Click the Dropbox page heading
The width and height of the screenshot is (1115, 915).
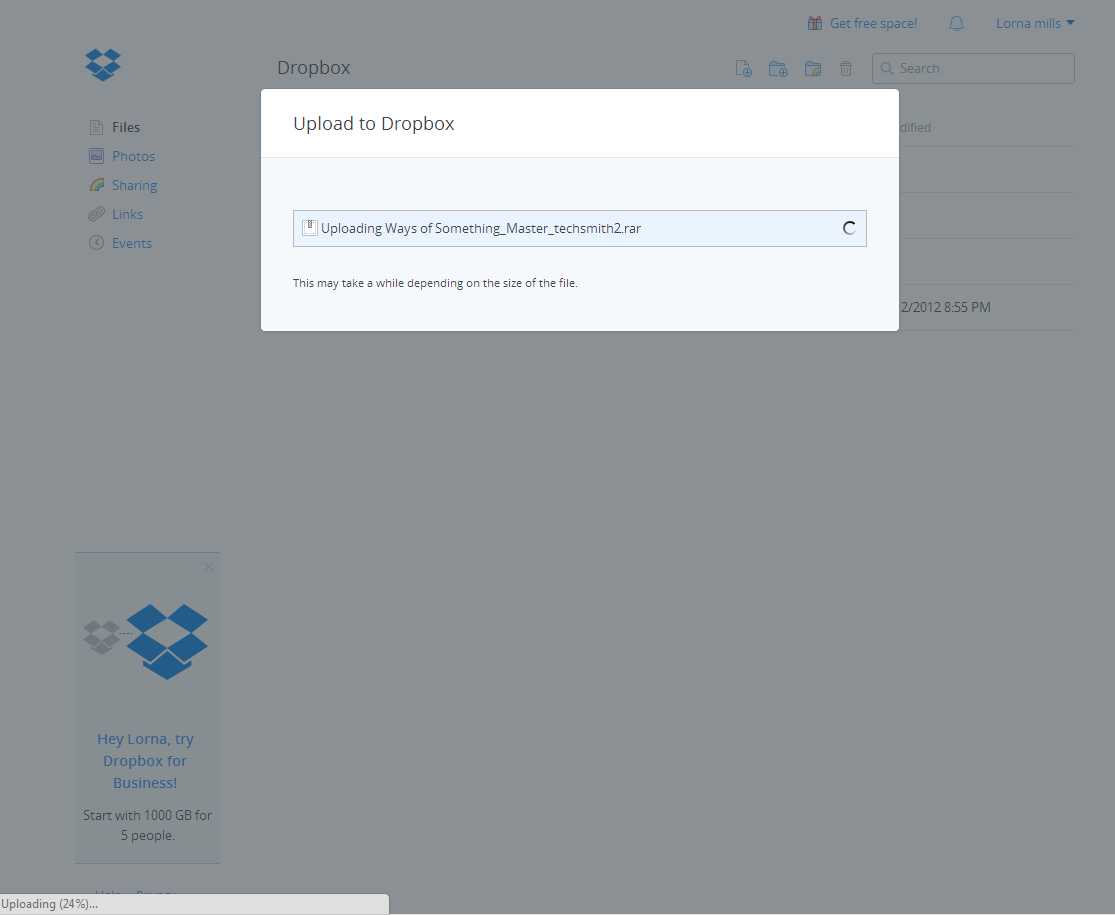314,68
